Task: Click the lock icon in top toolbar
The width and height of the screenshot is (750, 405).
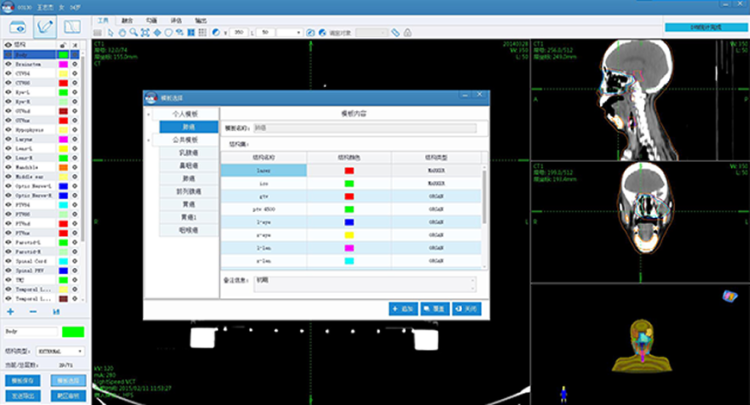Action: (408, 33)
